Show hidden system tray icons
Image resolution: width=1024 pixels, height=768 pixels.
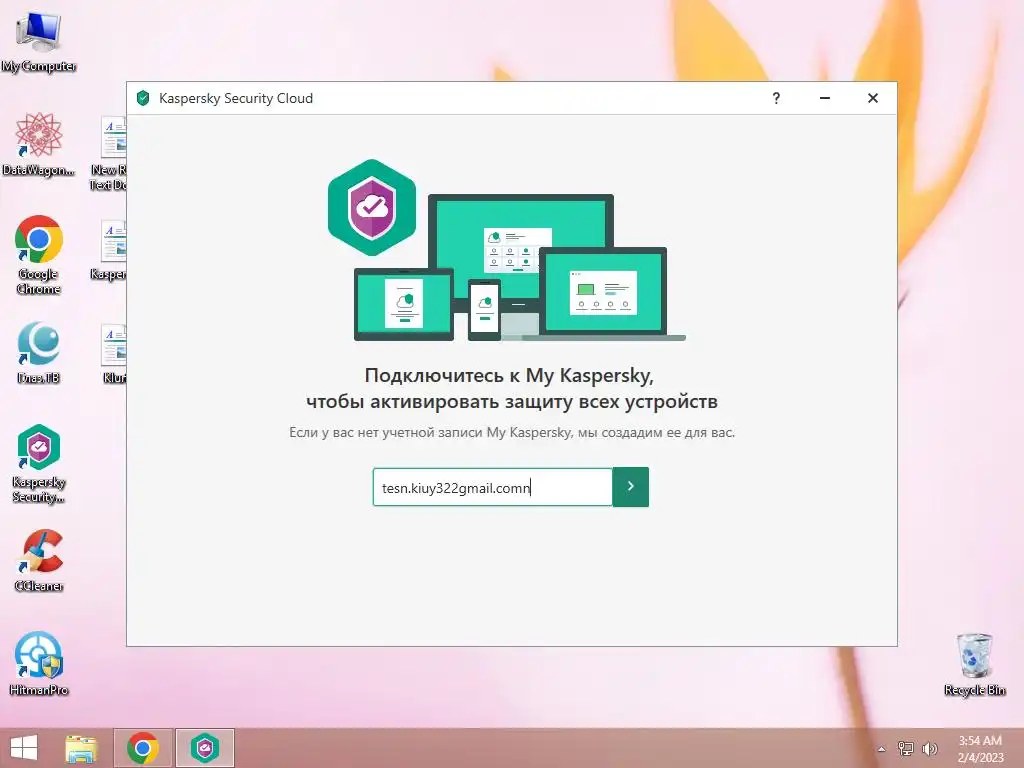[x=882, y=748]
